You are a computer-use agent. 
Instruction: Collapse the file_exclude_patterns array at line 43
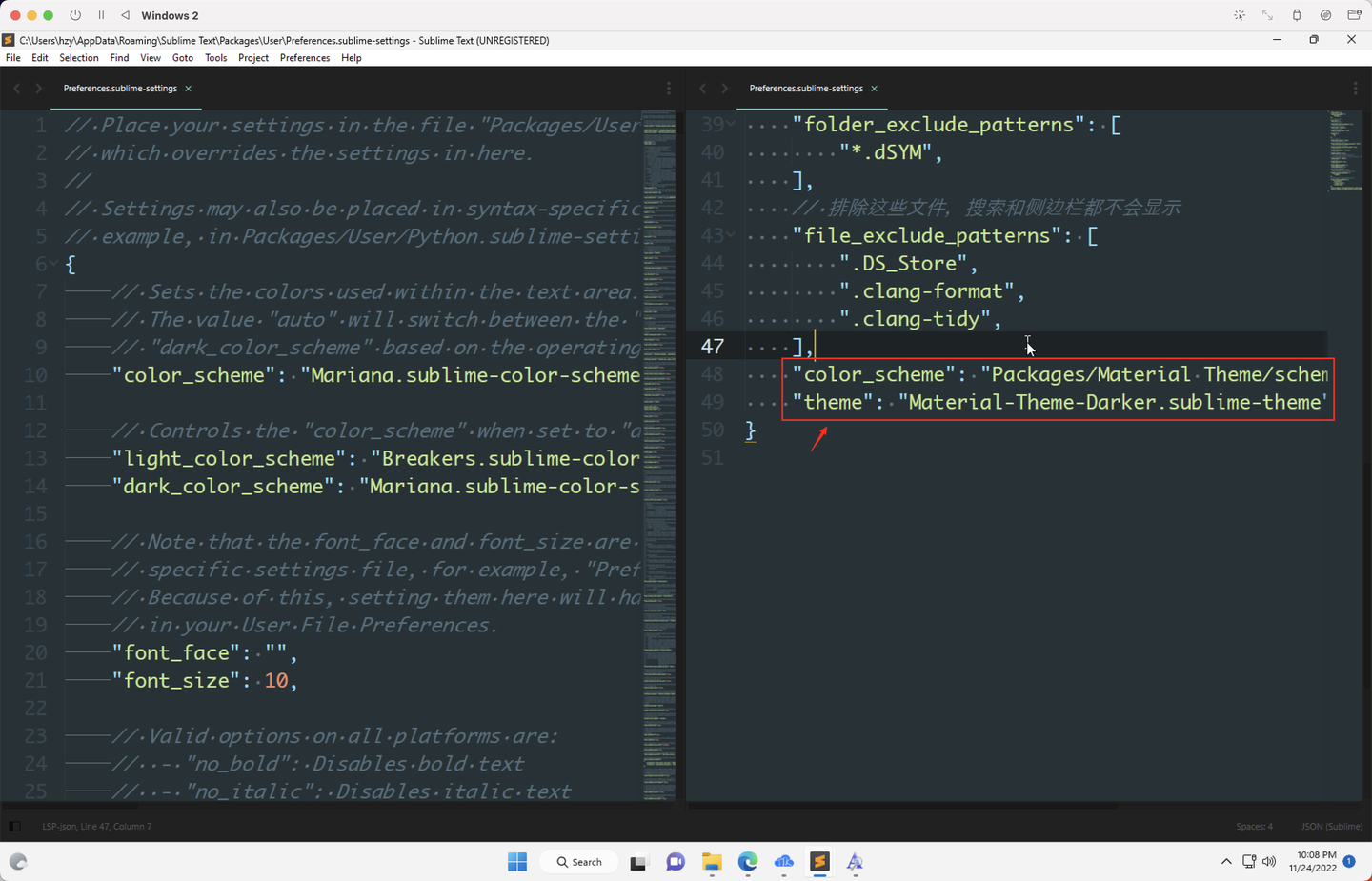point(730,234)
